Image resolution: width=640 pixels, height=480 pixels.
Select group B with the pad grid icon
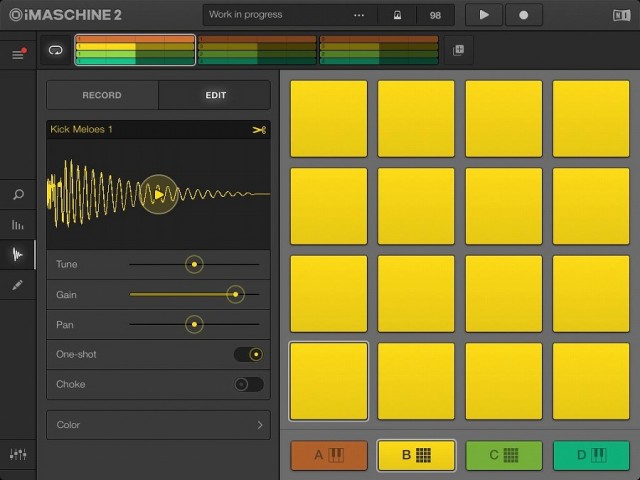[x=416, y=455]
